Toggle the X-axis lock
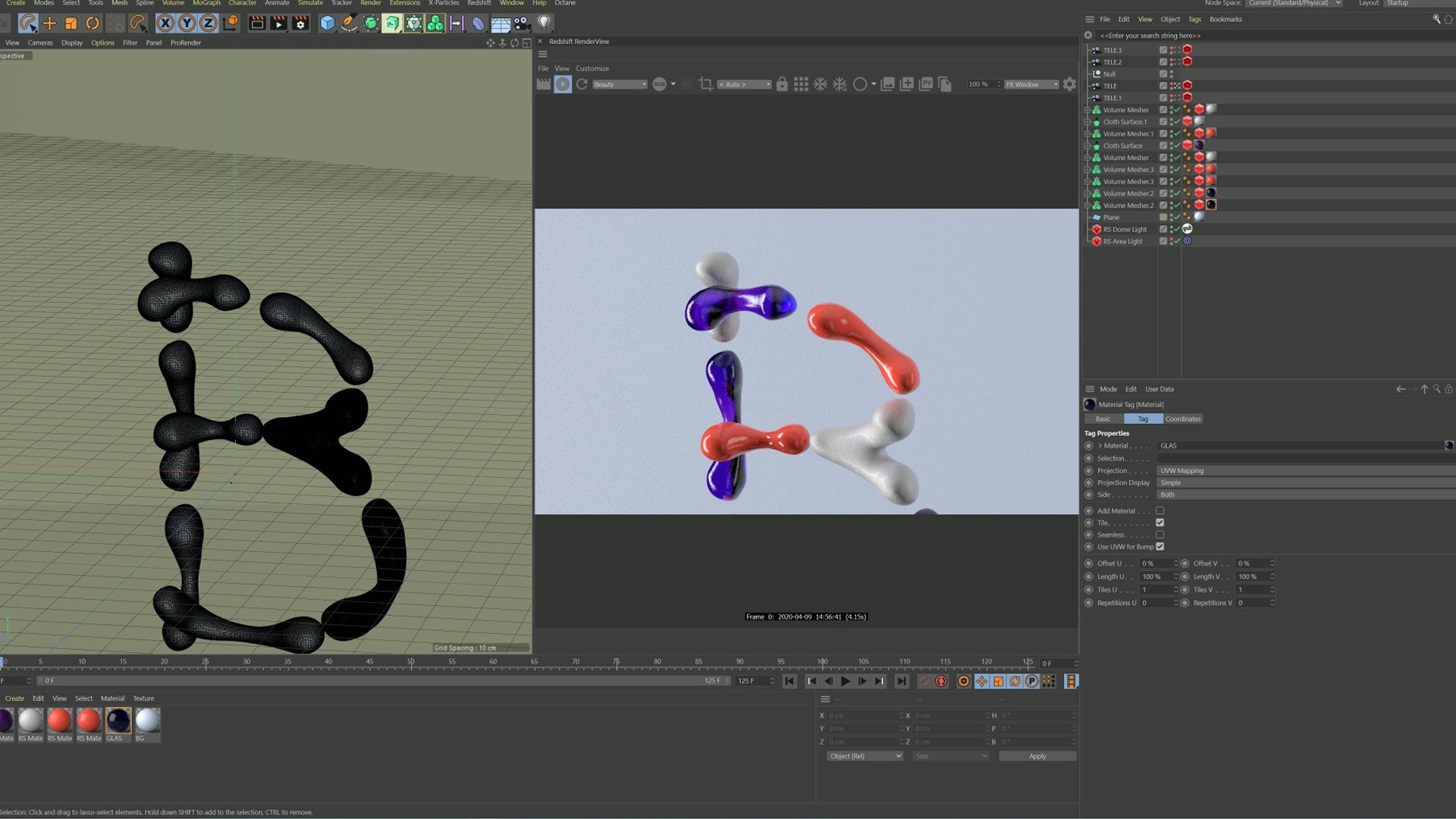Image resolution: width=1456 pixels, height=819 pixels. coord(165,24)
